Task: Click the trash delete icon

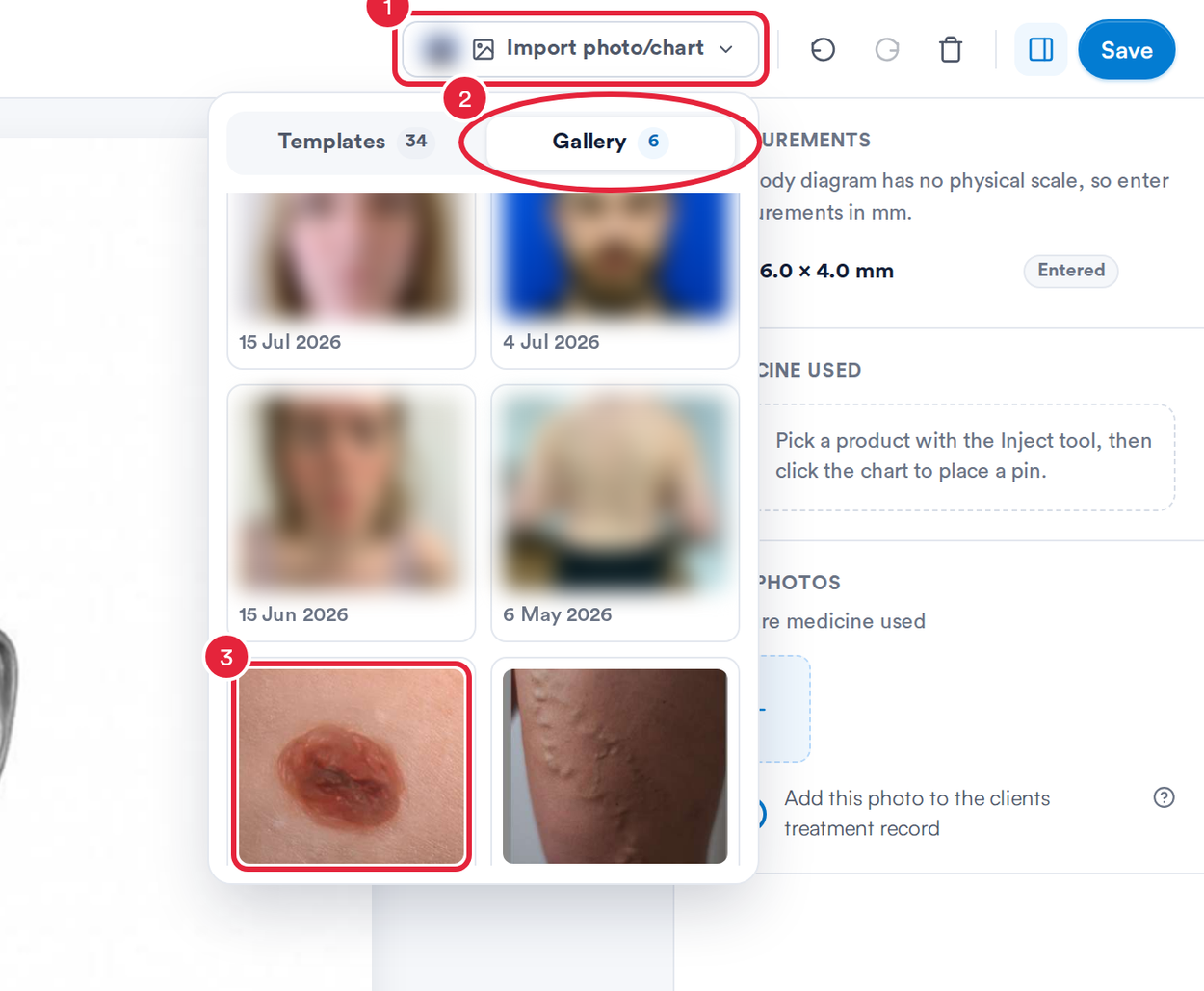Action: click(x=951, y=49)
